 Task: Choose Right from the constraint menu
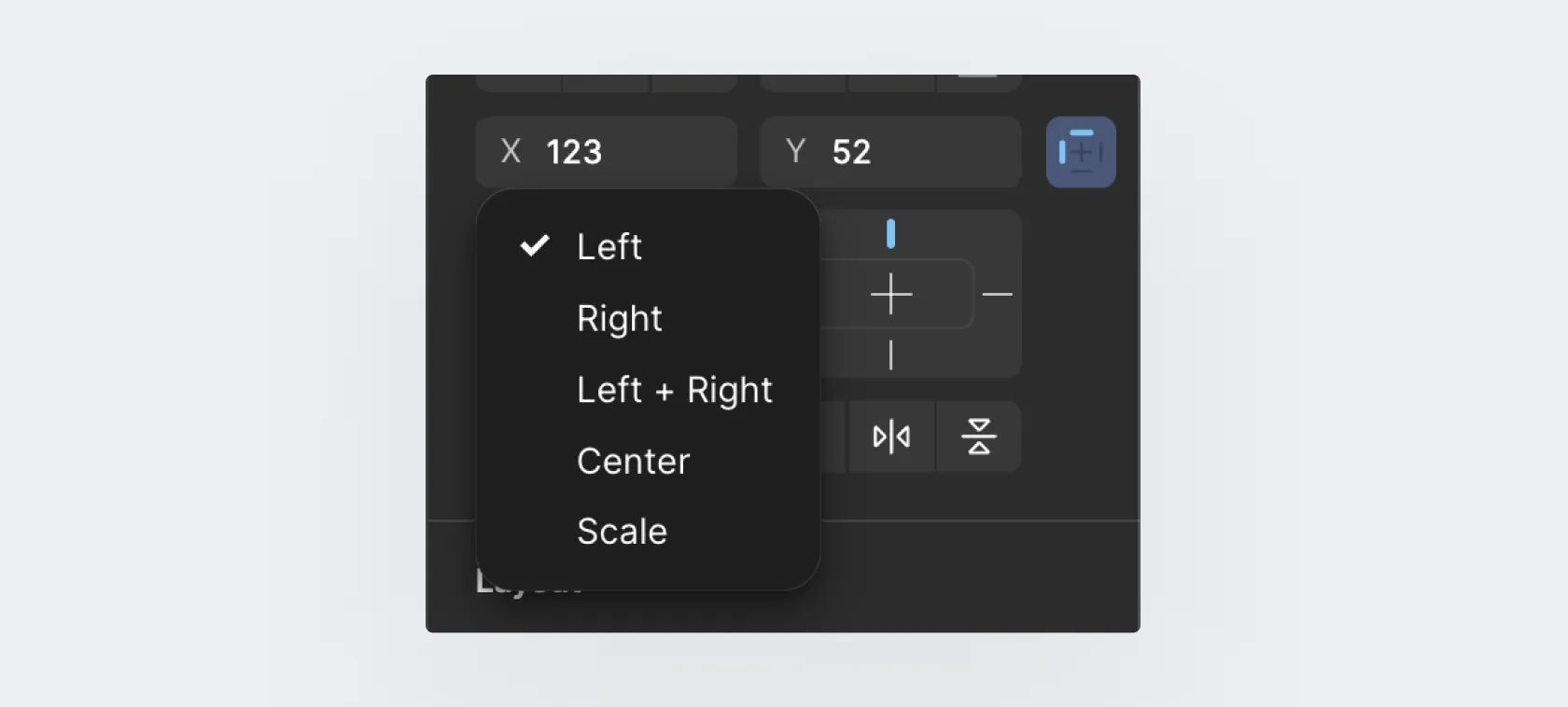pyautogui.click(x=620, y=319)
